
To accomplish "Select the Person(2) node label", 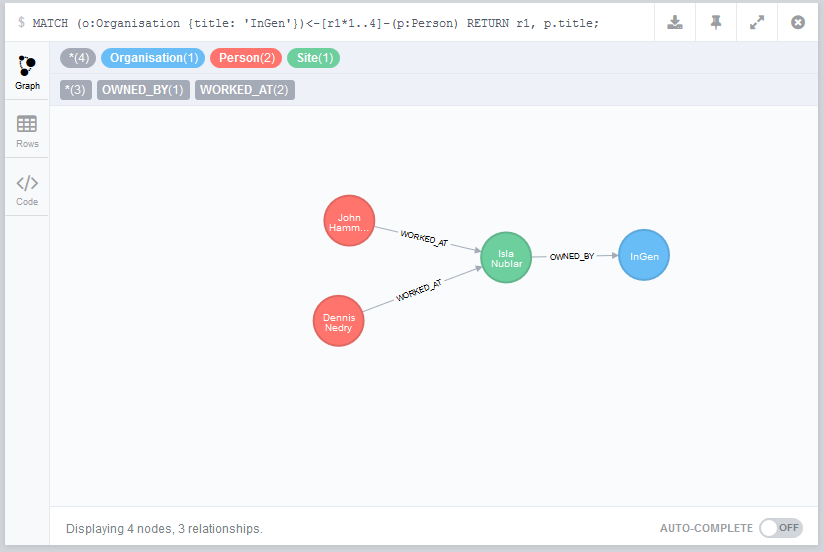I will coord(246,58).
